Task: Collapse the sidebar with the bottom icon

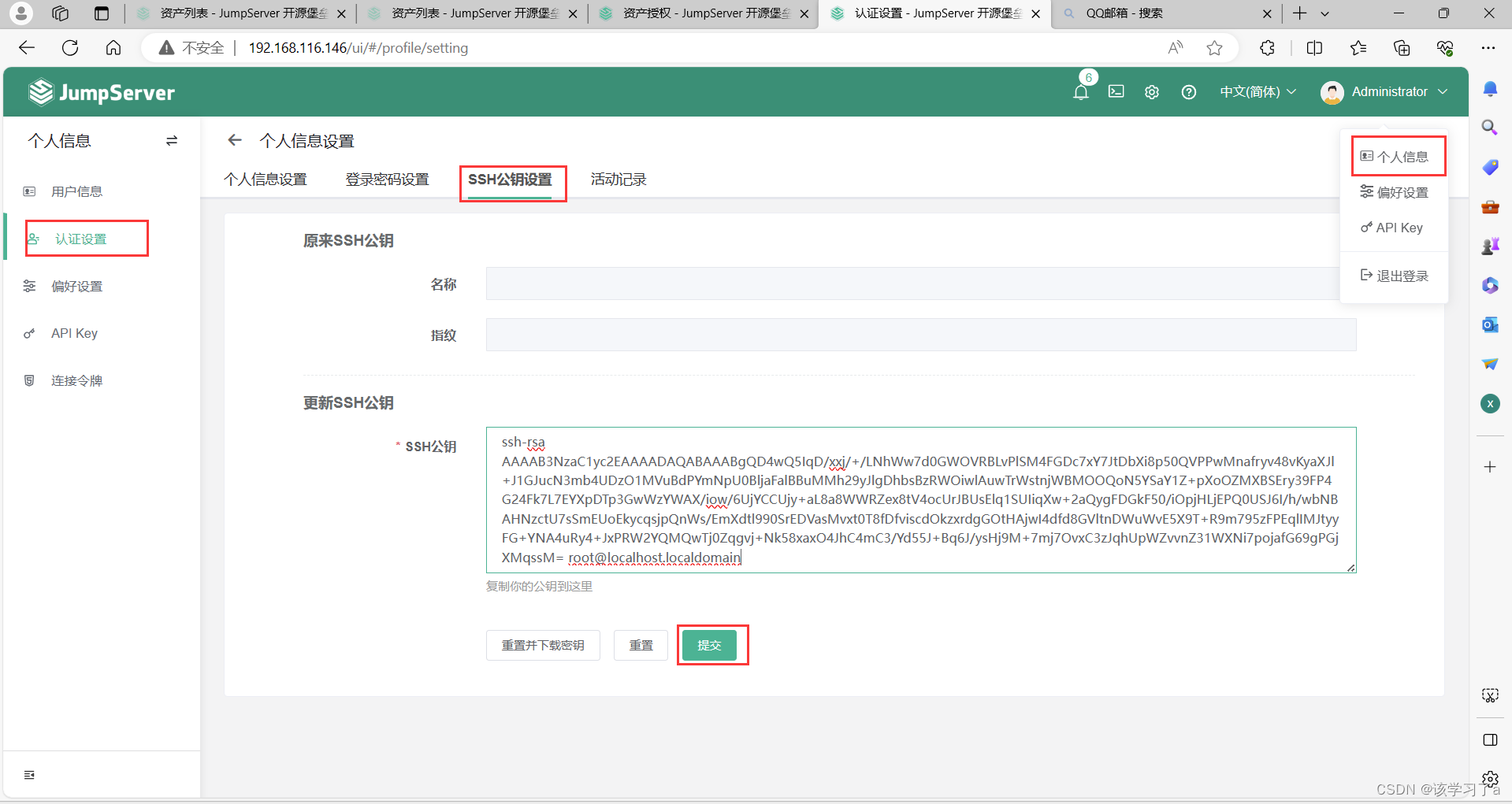Action: pos(29,775)
